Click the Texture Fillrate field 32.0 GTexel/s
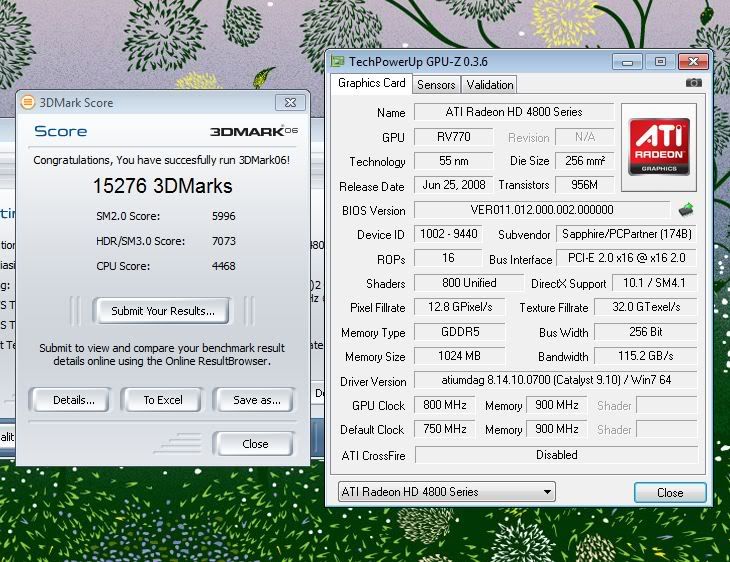This screenshot has height=562, width=730. click(x=646, y=307)
